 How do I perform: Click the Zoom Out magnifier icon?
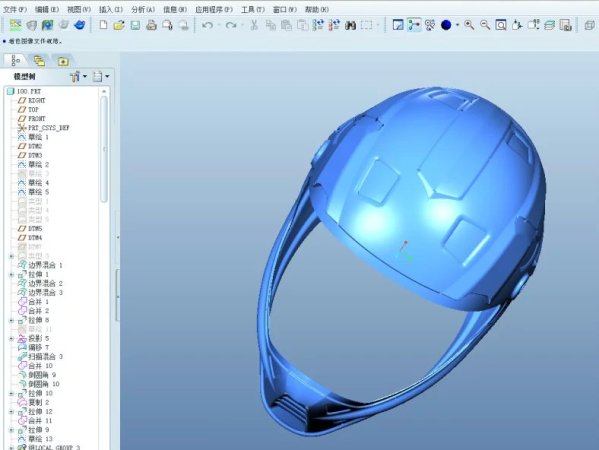click(485, 25)
